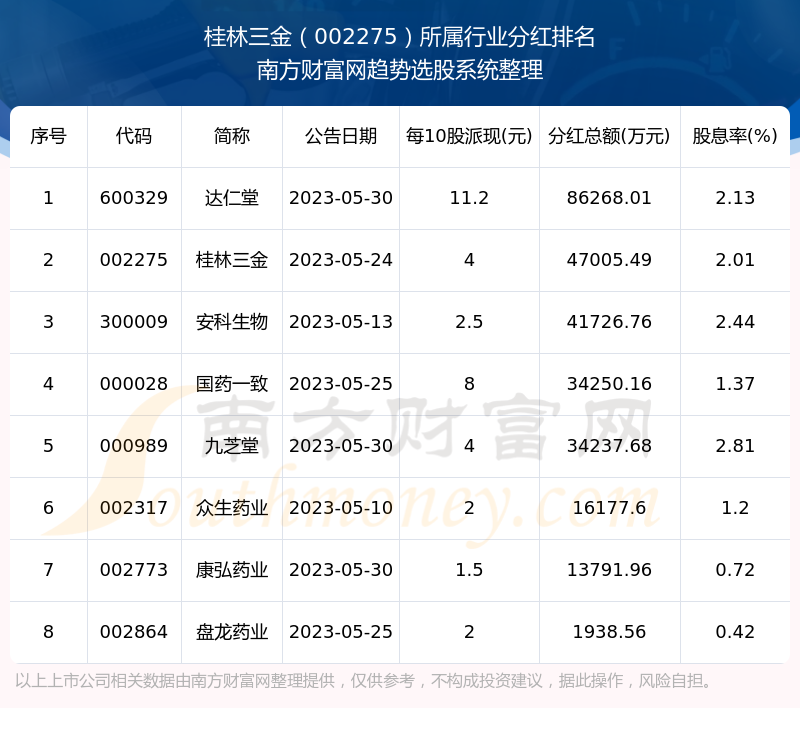Click stock code 600329

[x=134, y=198]
